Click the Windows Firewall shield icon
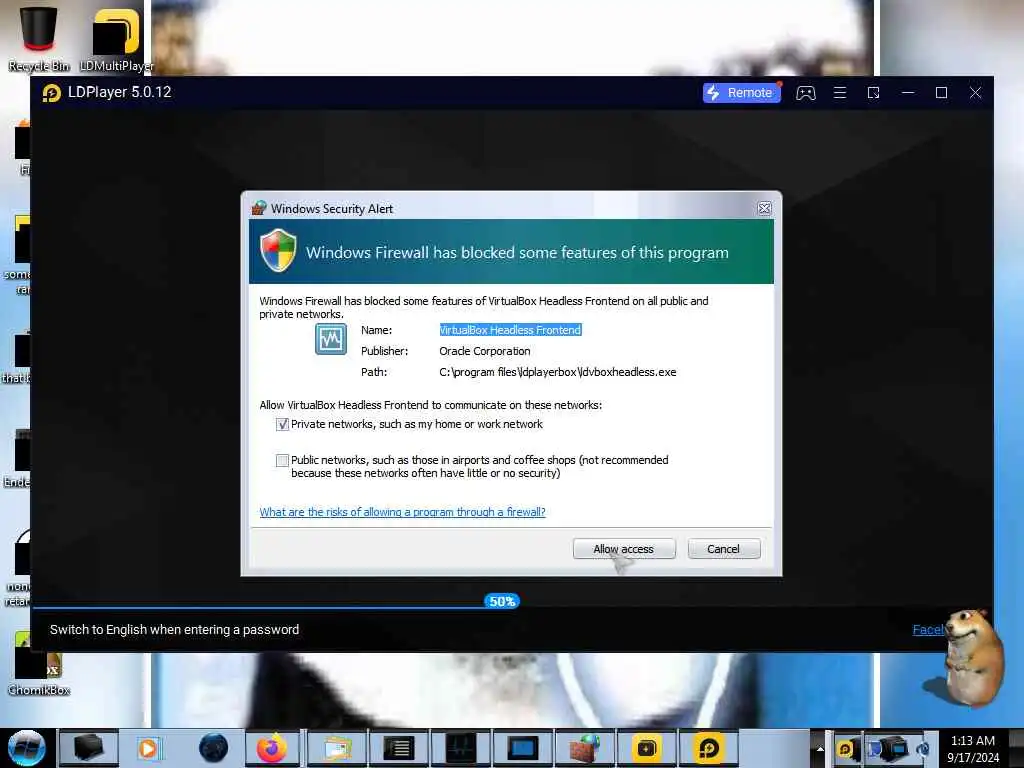This screenshot has height=768, width=1024. (278, 250)
